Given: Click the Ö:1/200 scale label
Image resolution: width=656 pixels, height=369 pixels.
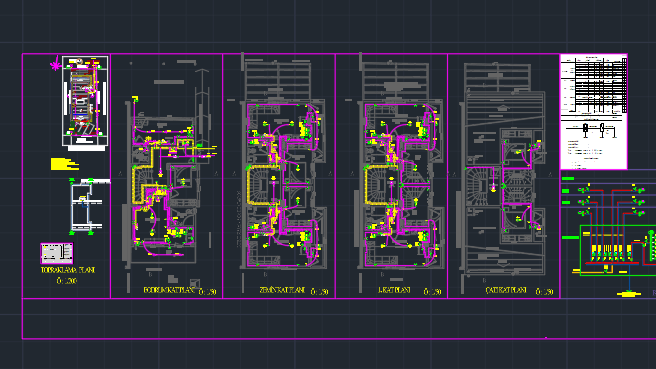Looking at the screenshot, I should pyautogui.click(x=67, y=281).
